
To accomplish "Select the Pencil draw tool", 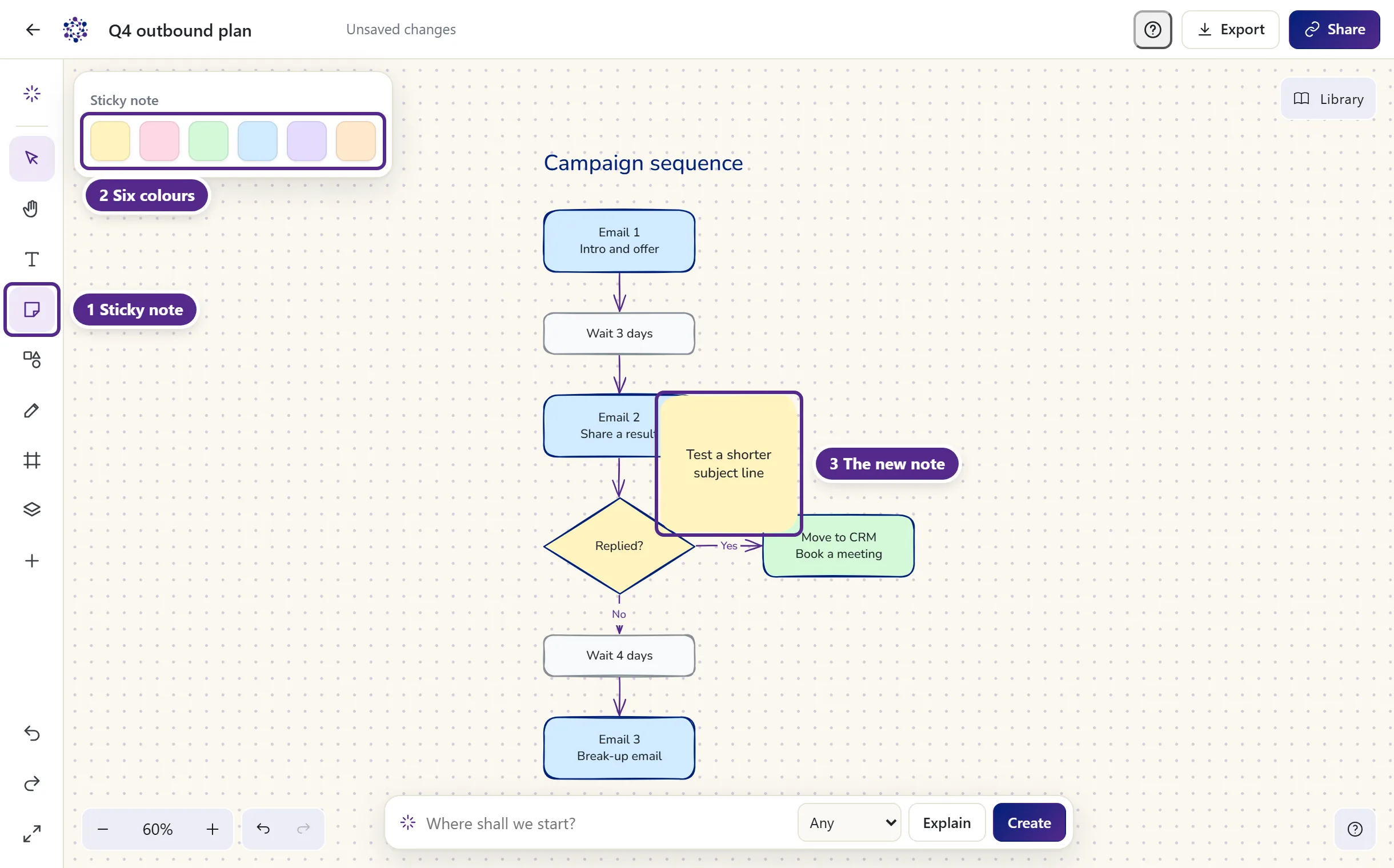I will click(x=32, y=410).
